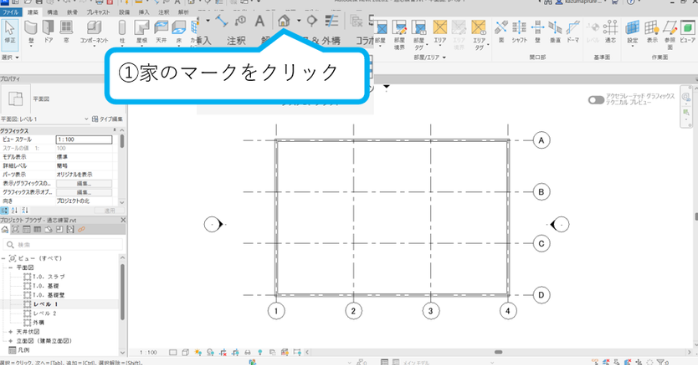The width and height of the screenshot is (698, 365).
Task: Switch to the 設備 (Systems) ribbon tab
Action: (x=124, y=12)
